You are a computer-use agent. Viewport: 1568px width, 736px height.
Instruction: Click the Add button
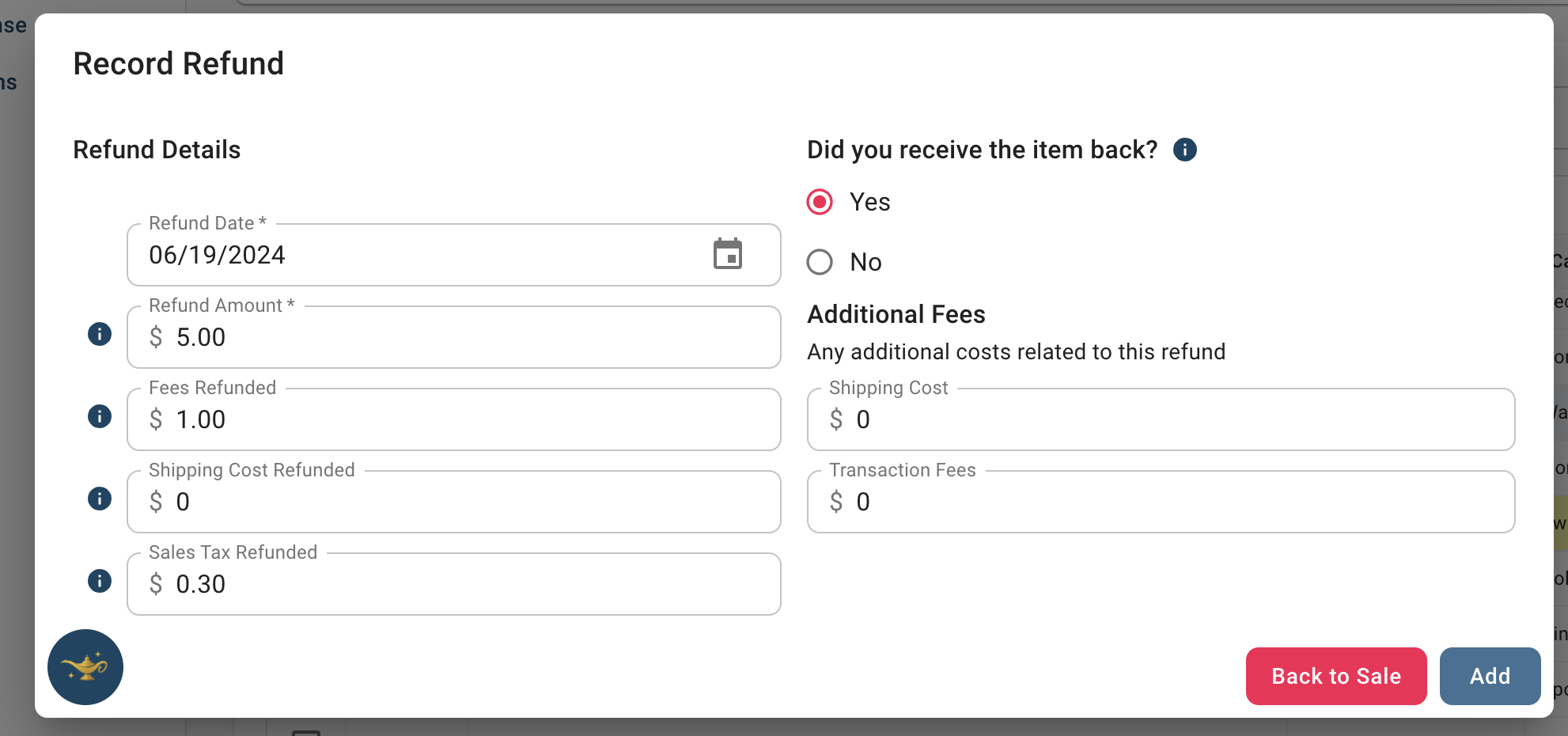tap(1490, 676)
